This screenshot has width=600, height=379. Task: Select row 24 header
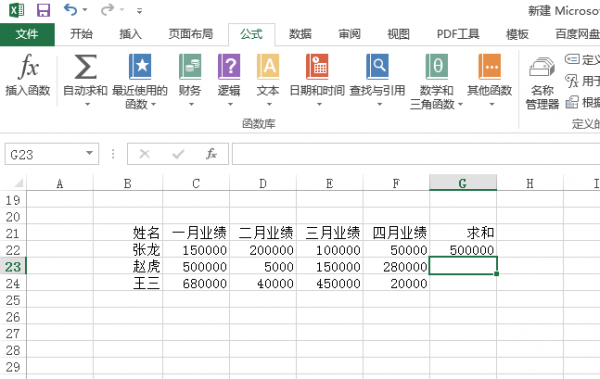(x=13, y=283)
